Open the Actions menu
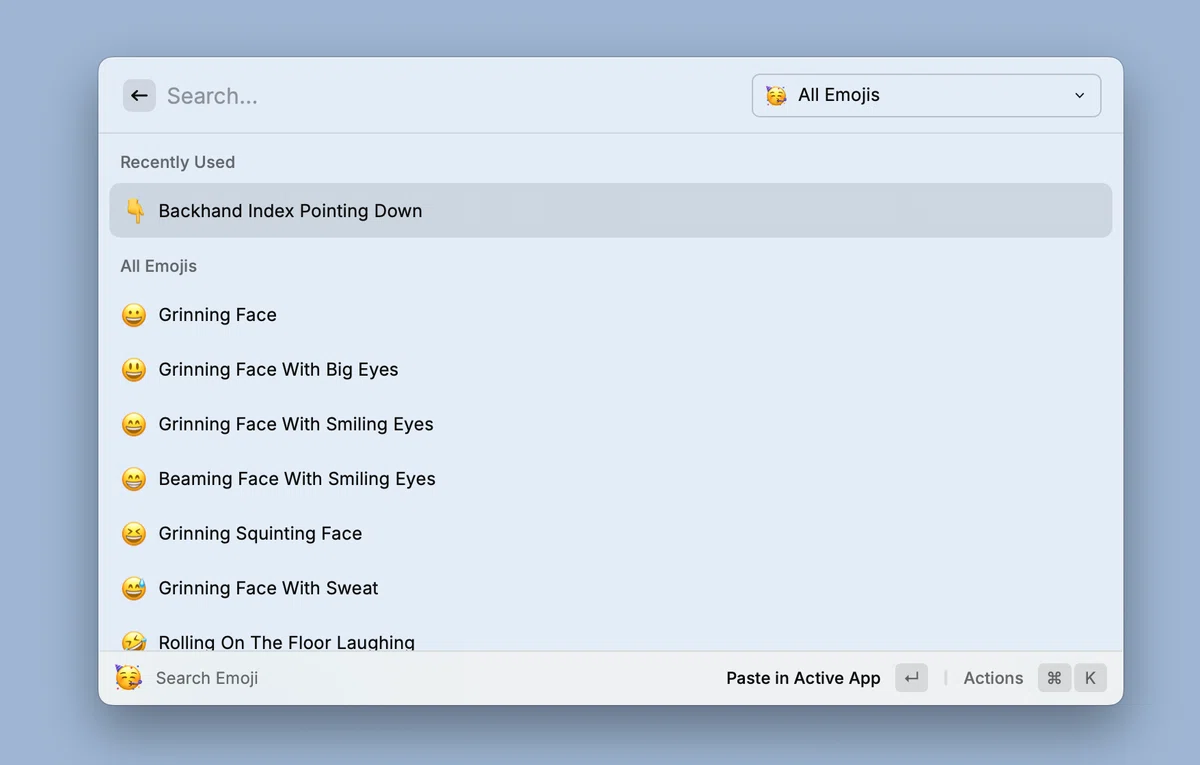Image resolution: width=1200 pixels, height=765 pixels. [x=993, y=678]
